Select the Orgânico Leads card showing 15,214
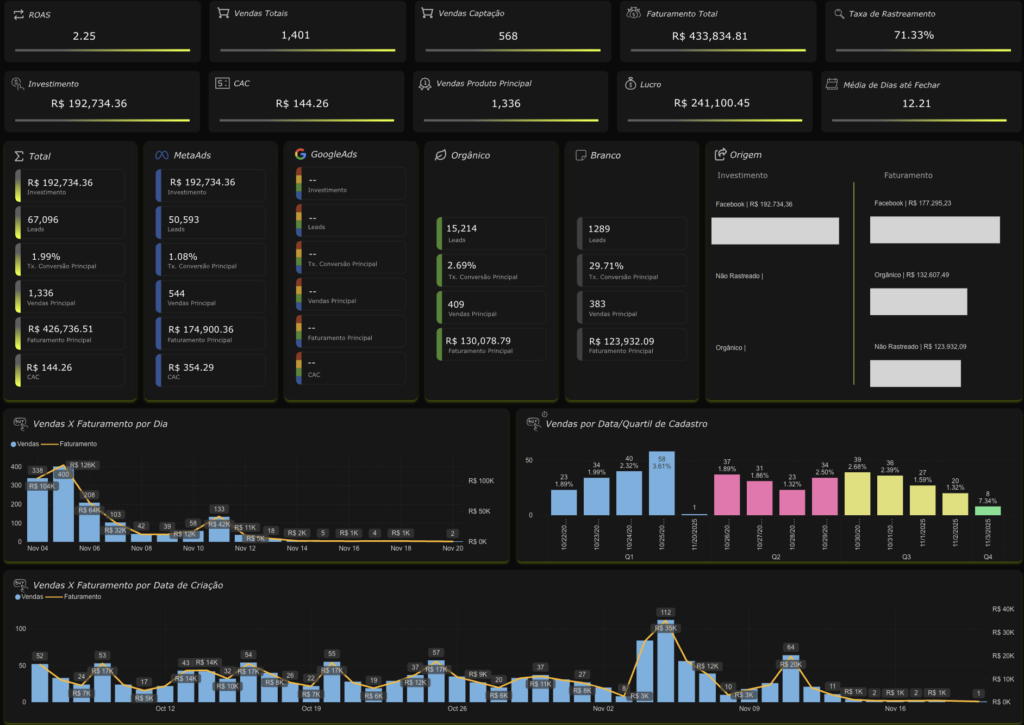The width and height of the screenshot is (1024, 725). tap(491, 233)
